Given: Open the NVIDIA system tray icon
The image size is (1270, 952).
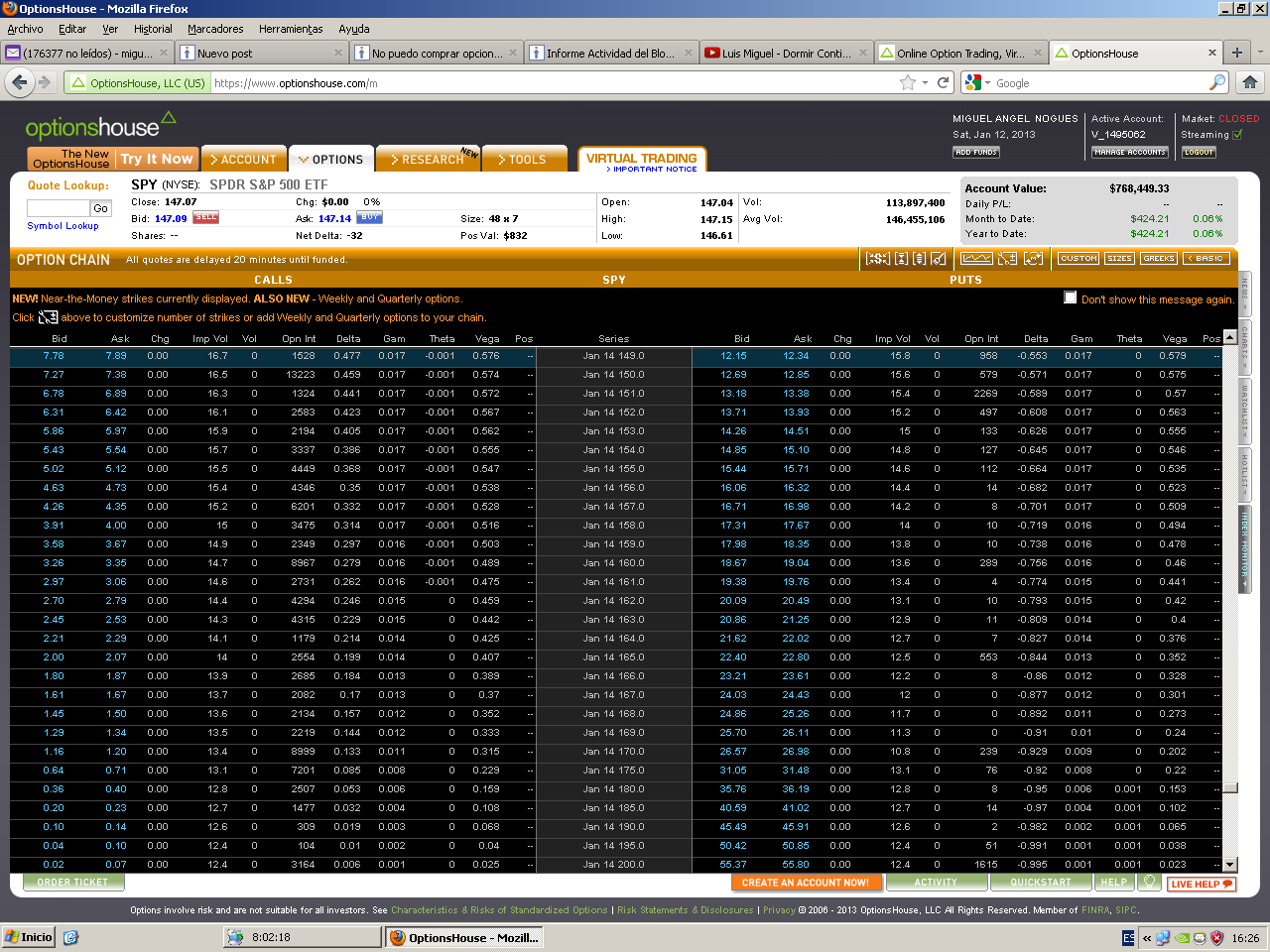Looking at the screenshot, I should point(1183,937).
